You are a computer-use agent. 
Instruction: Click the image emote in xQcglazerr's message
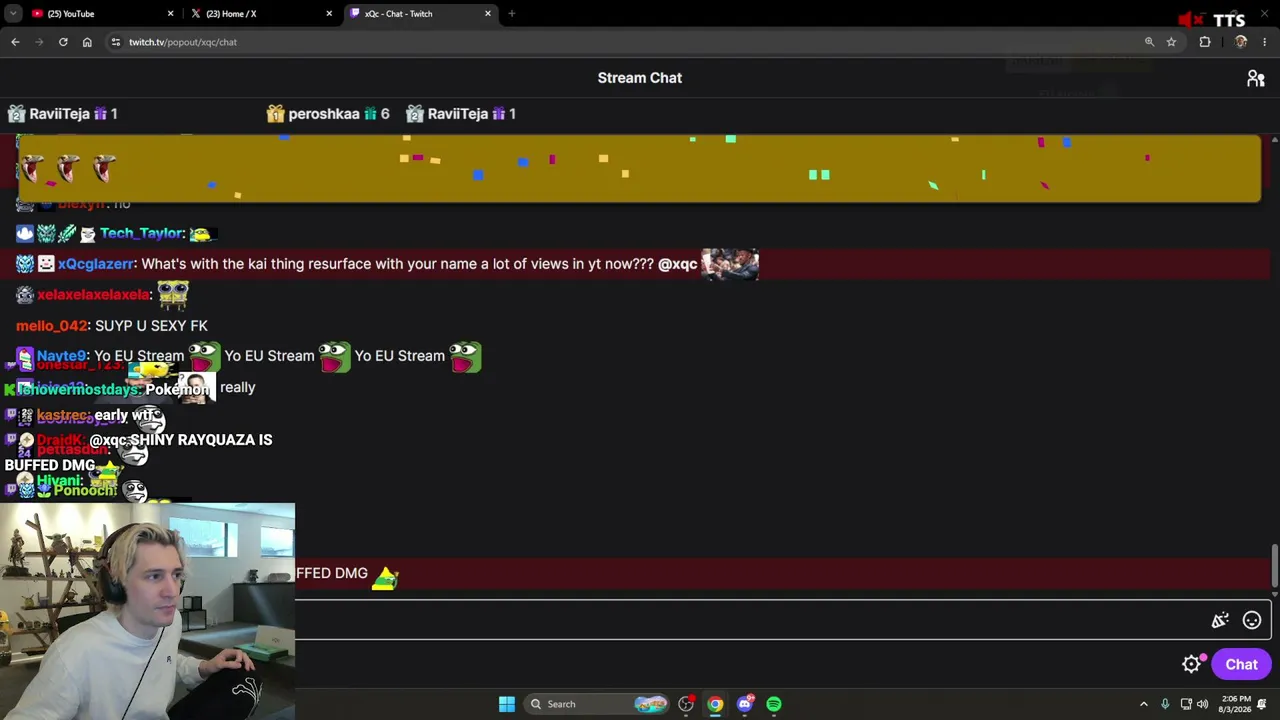[730, 264]
